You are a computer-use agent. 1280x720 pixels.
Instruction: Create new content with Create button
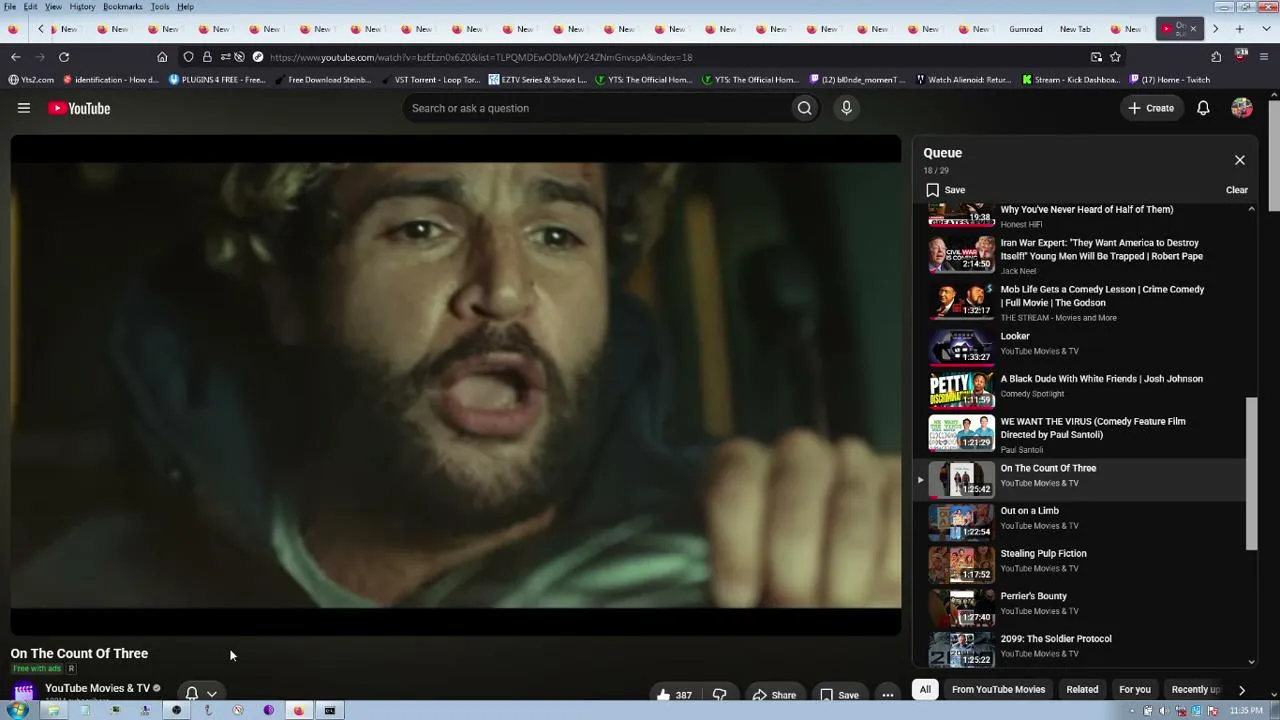coord(1151,108)
